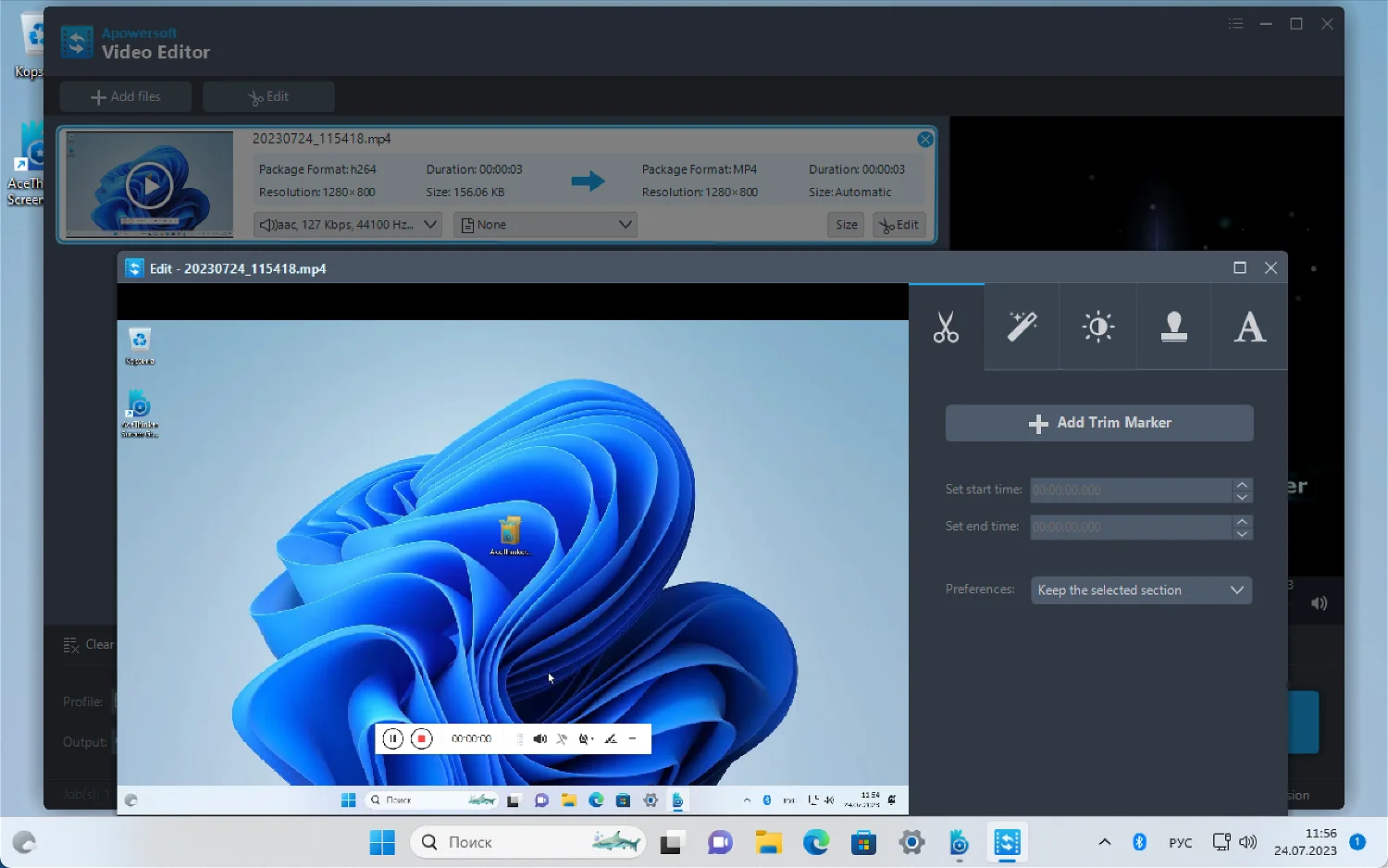1388x868 pixels.
Task: Click the Edit button in file row
Action: pyautogui.click(x=899, y=225)
